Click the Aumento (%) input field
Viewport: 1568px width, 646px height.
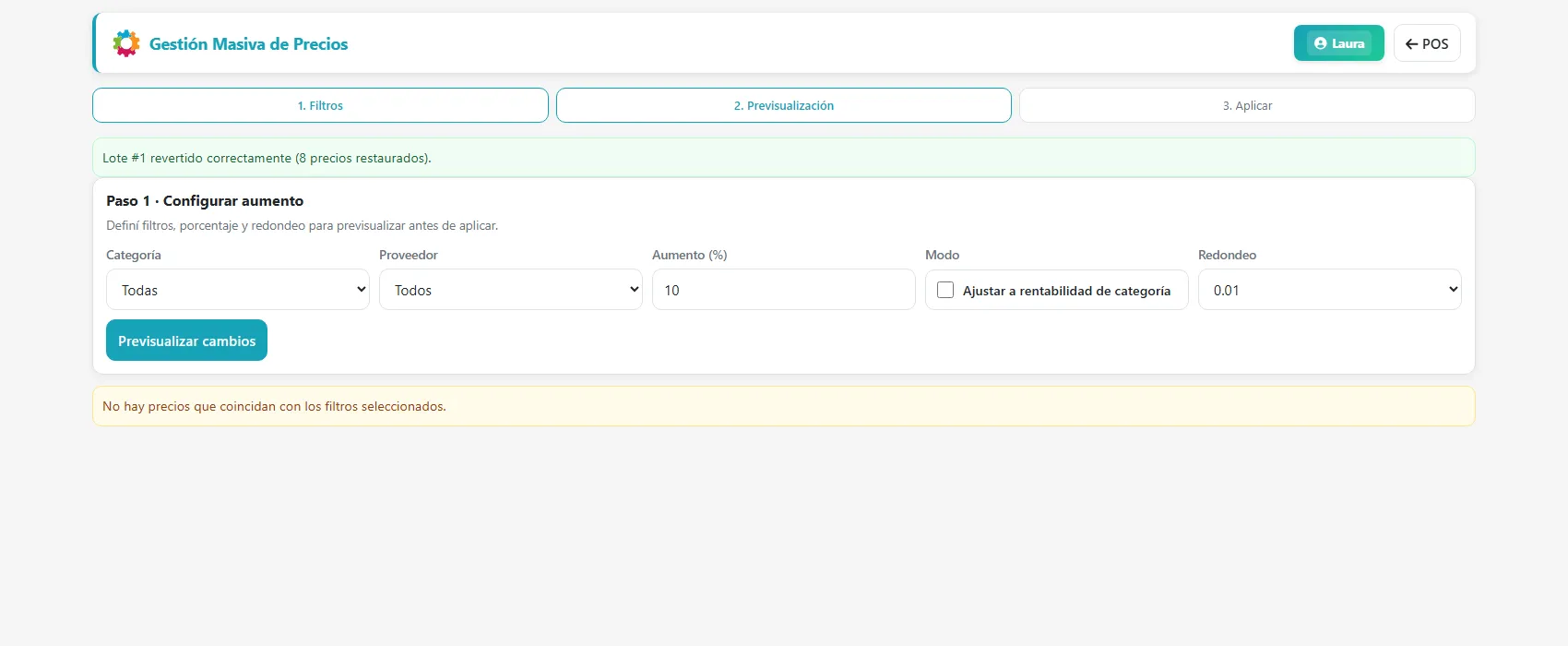click(784, 290)
